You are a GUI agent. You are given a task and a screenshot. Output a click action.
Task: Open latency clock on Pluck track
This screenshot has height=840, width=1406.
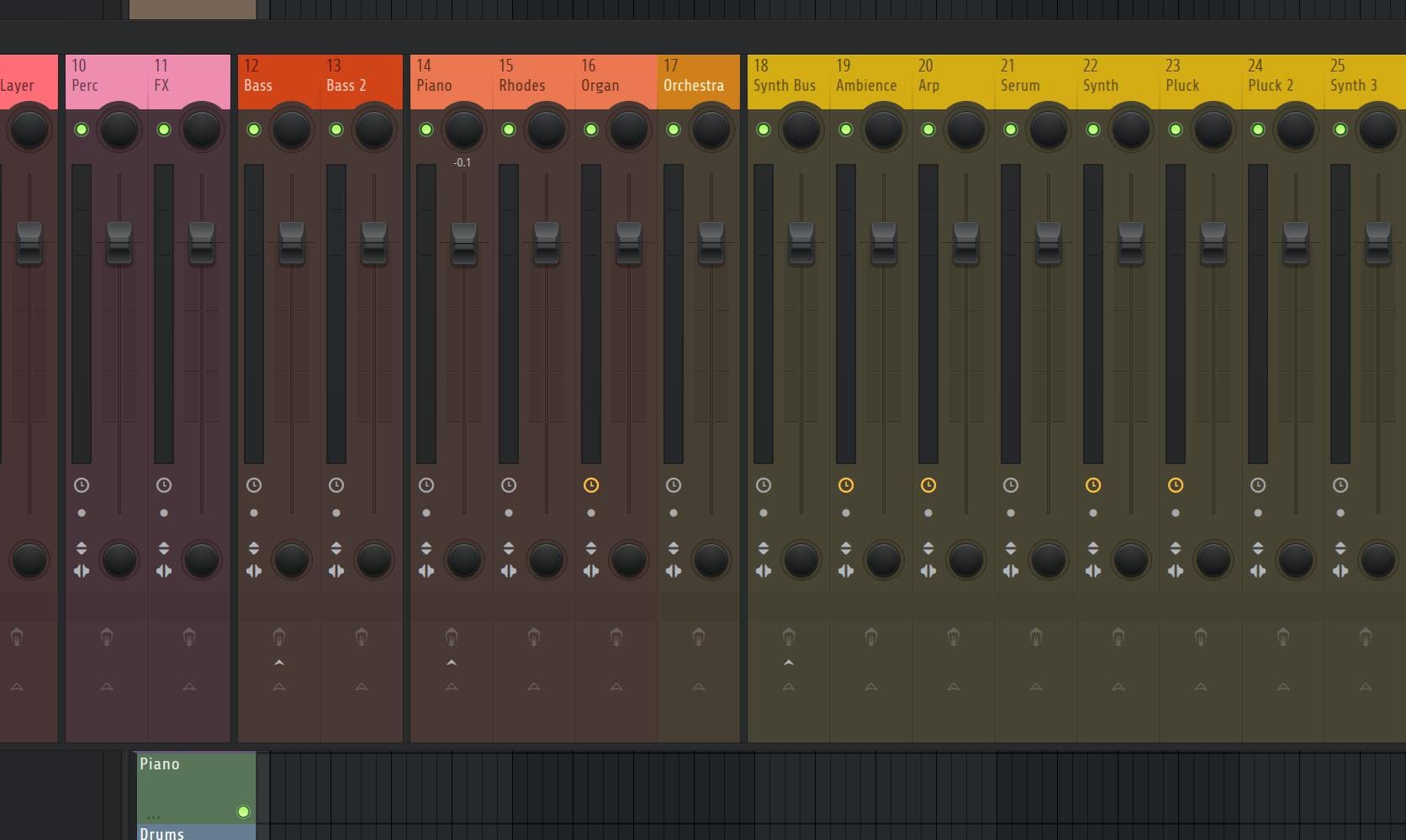tap(1176, 485)
